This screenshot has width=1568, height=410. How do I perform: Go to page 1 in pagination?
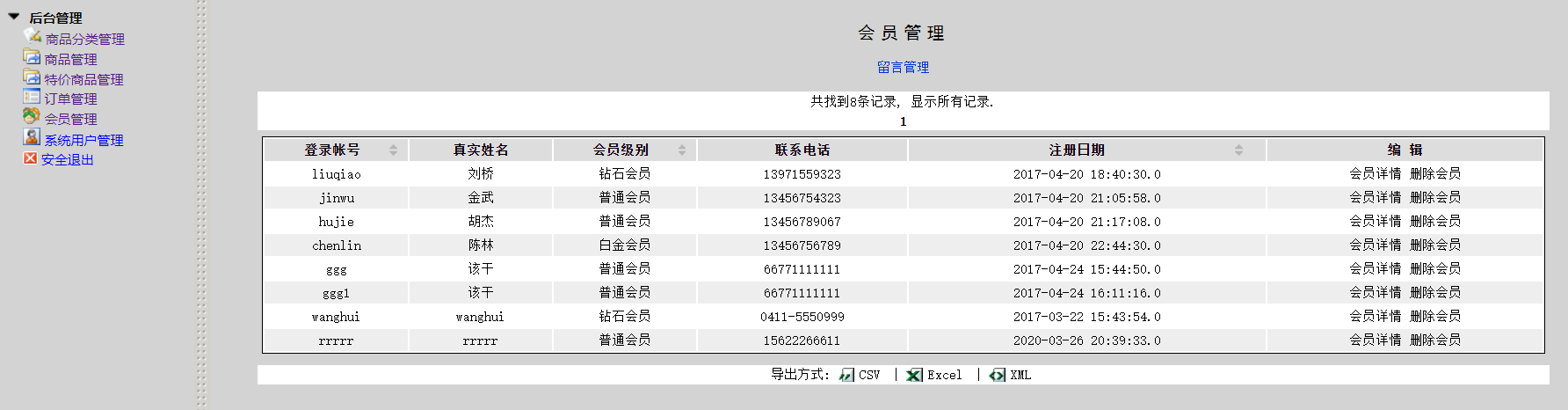pyautogui.click(x=903, y=121)
